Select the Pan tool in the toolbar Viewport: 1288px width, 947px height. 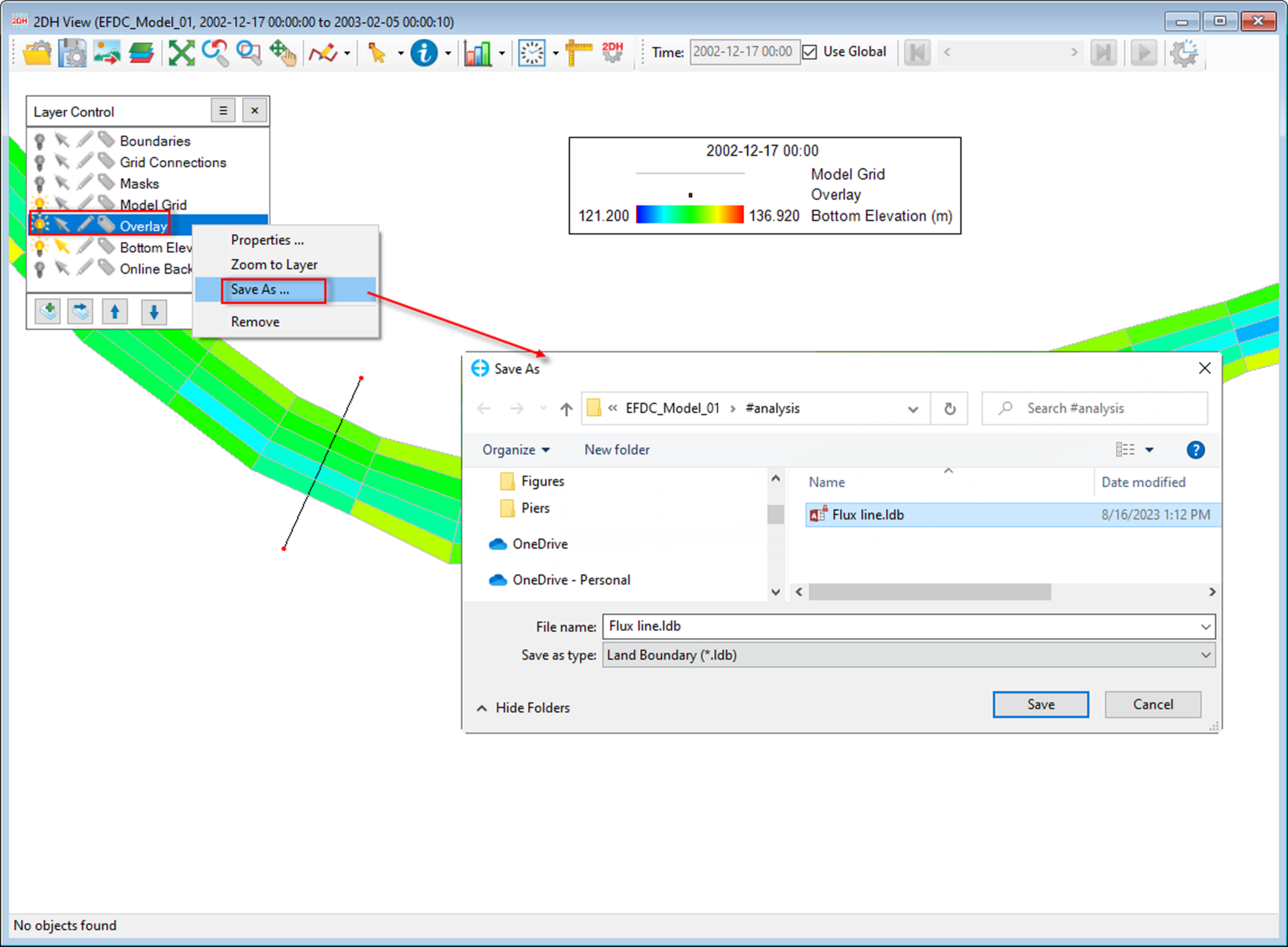[x=284, y=52]
